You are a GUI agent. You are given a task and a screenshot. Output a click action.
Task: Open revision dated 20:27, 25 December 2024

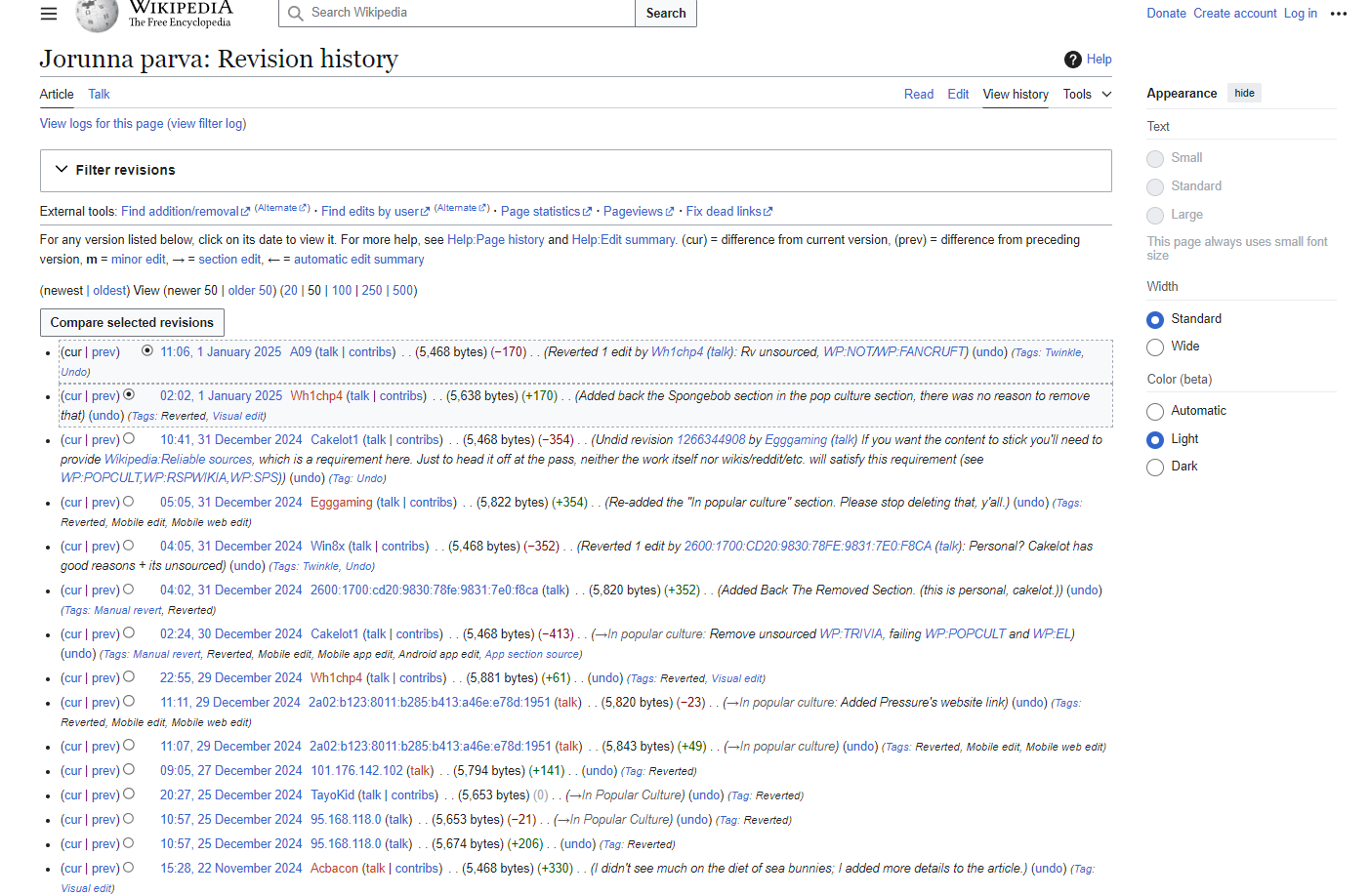click(231, 794)
